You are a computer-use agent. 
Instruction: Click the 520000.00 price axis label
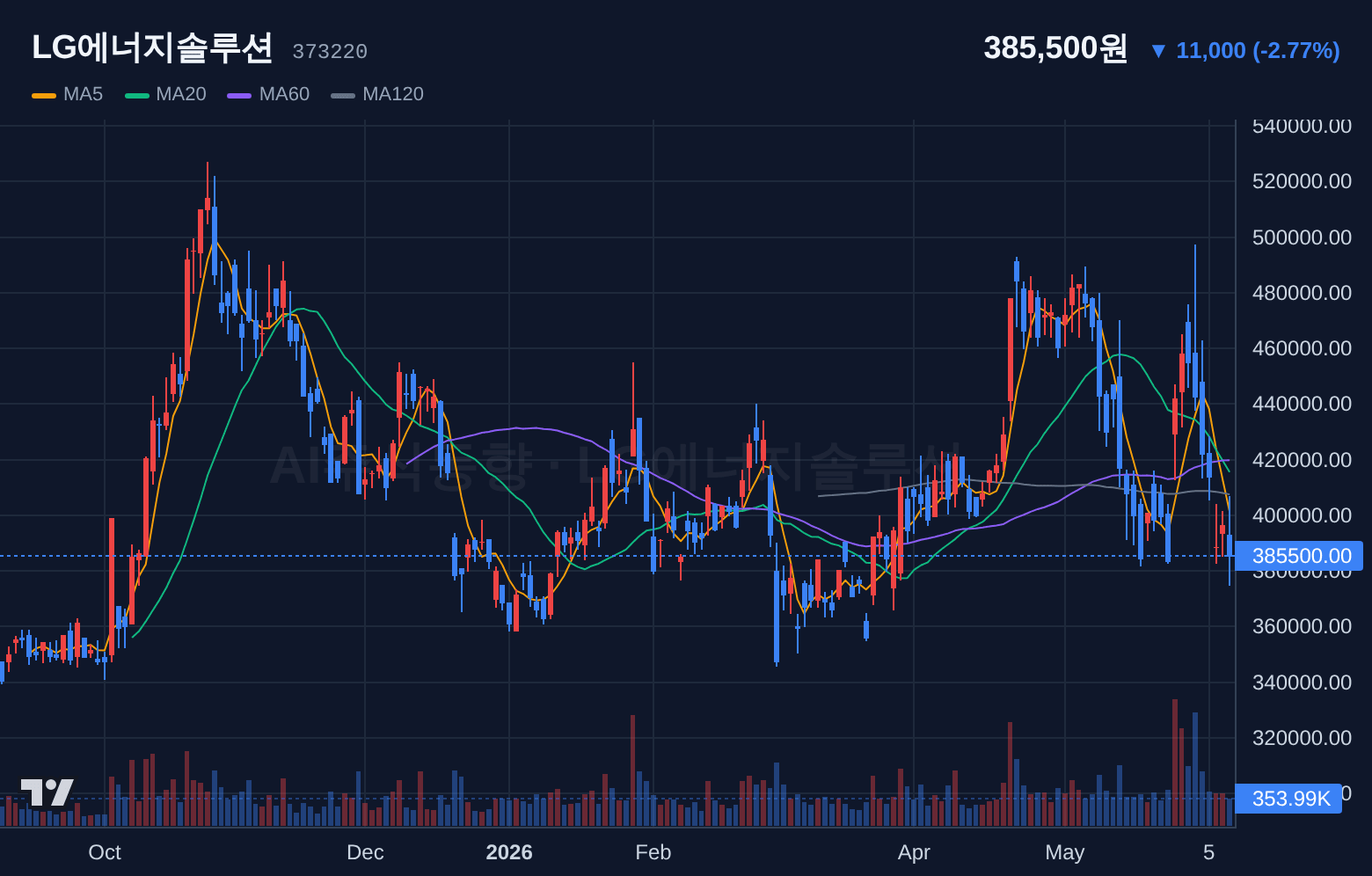point(1302,181)
